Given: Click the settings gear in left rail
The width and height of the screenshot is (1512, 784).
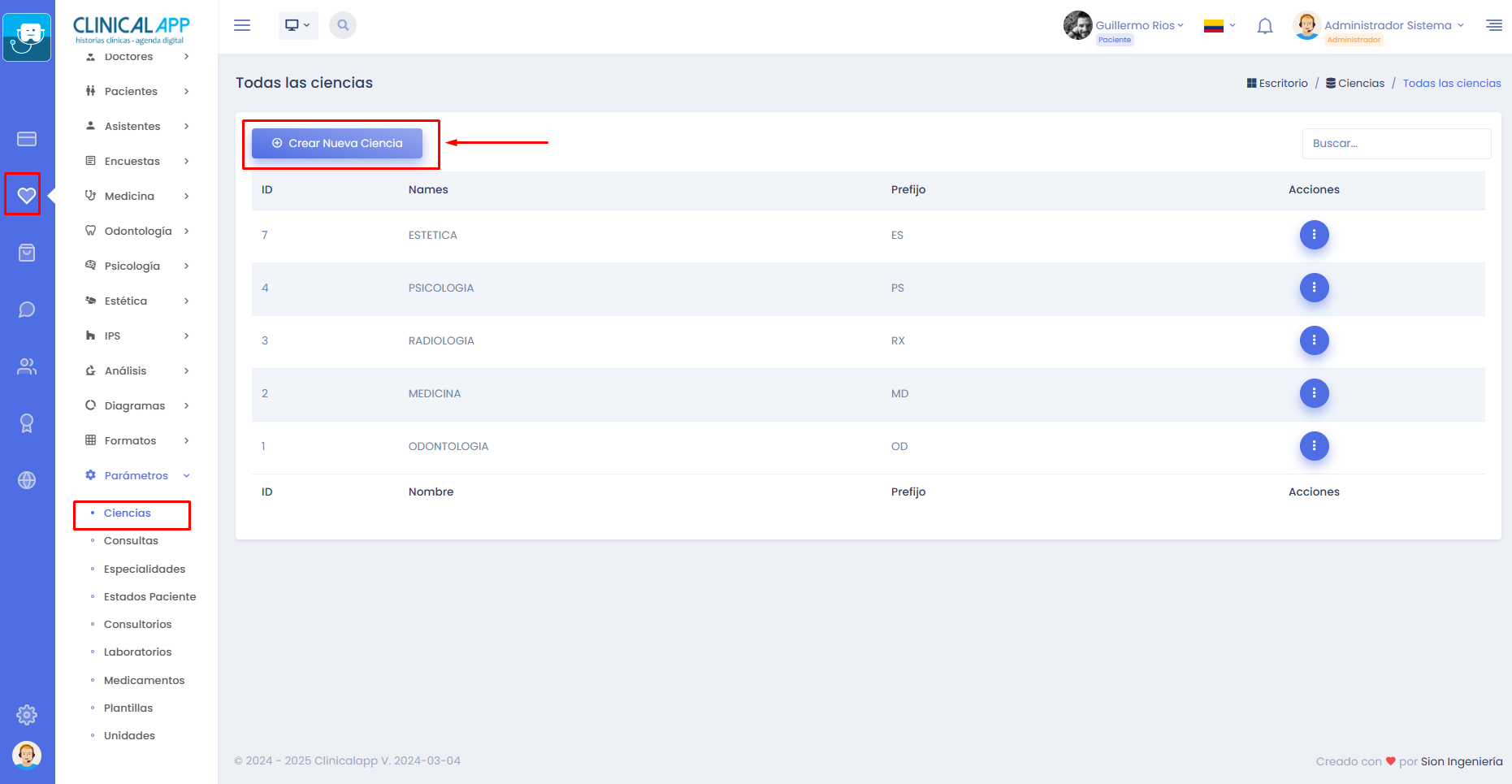Looking at the screenshot, I should click(x=26, y=715).
